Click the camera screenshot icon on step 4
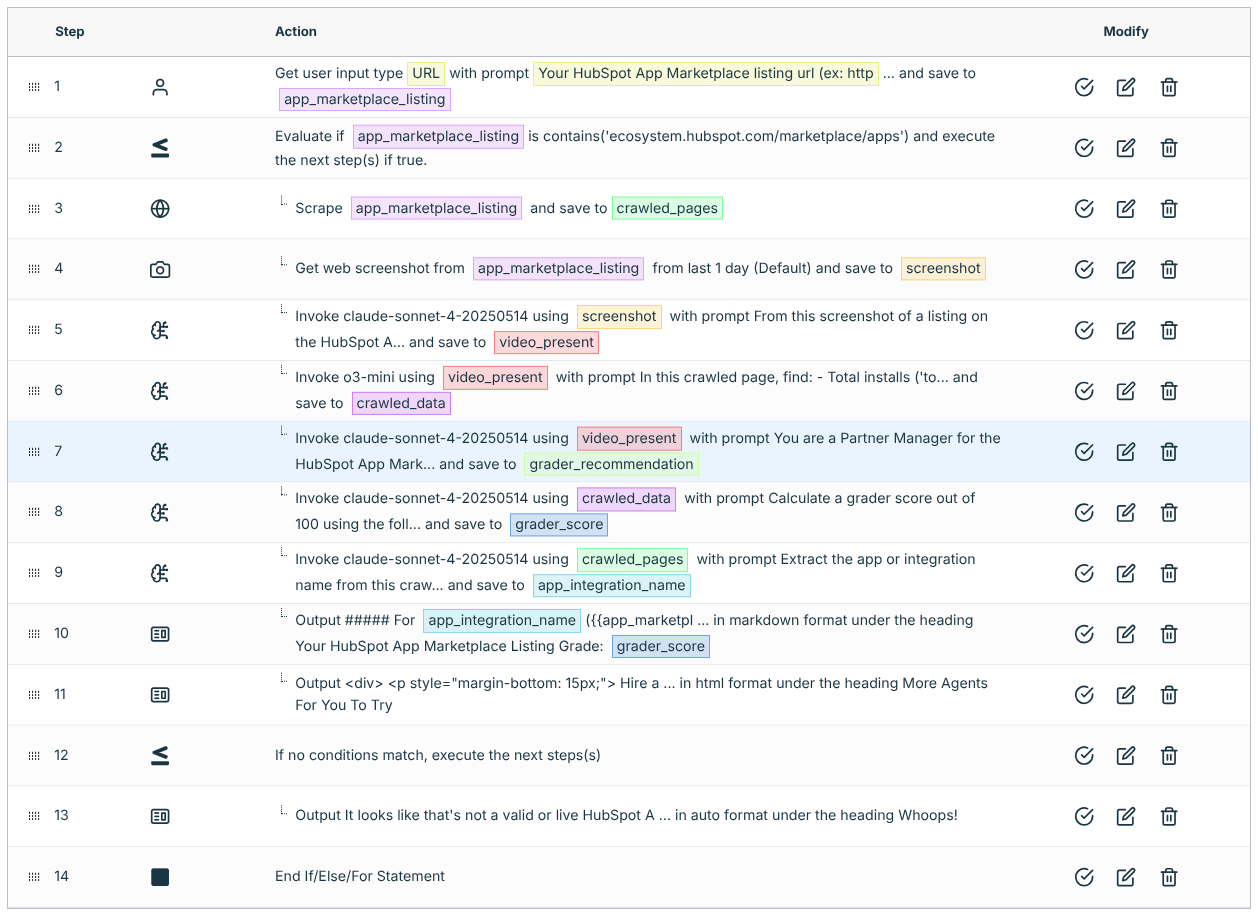 [x=160, y=269]
